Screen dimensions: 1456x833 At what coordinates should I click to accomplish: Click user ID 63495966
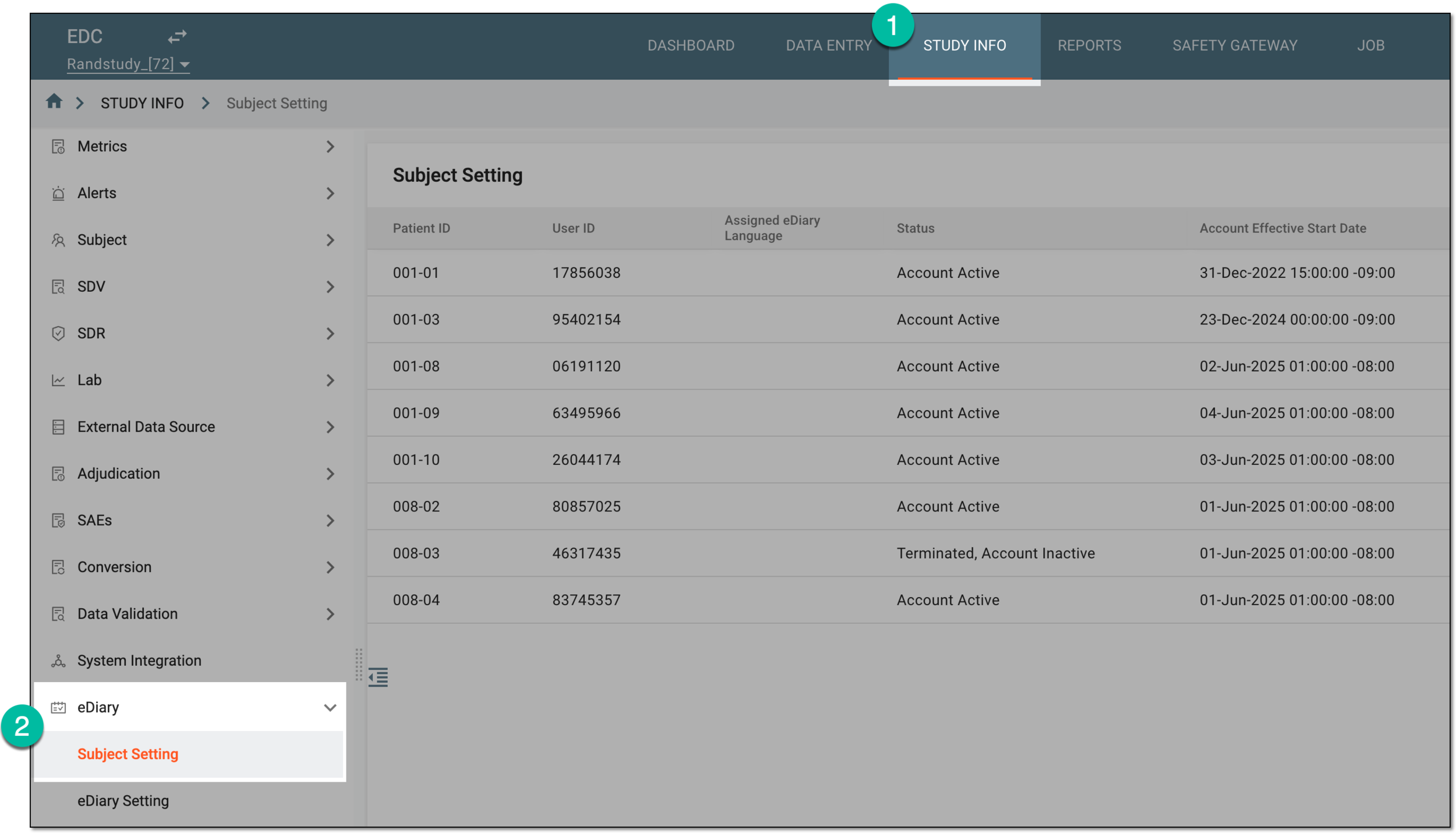[x=586, y=413]
